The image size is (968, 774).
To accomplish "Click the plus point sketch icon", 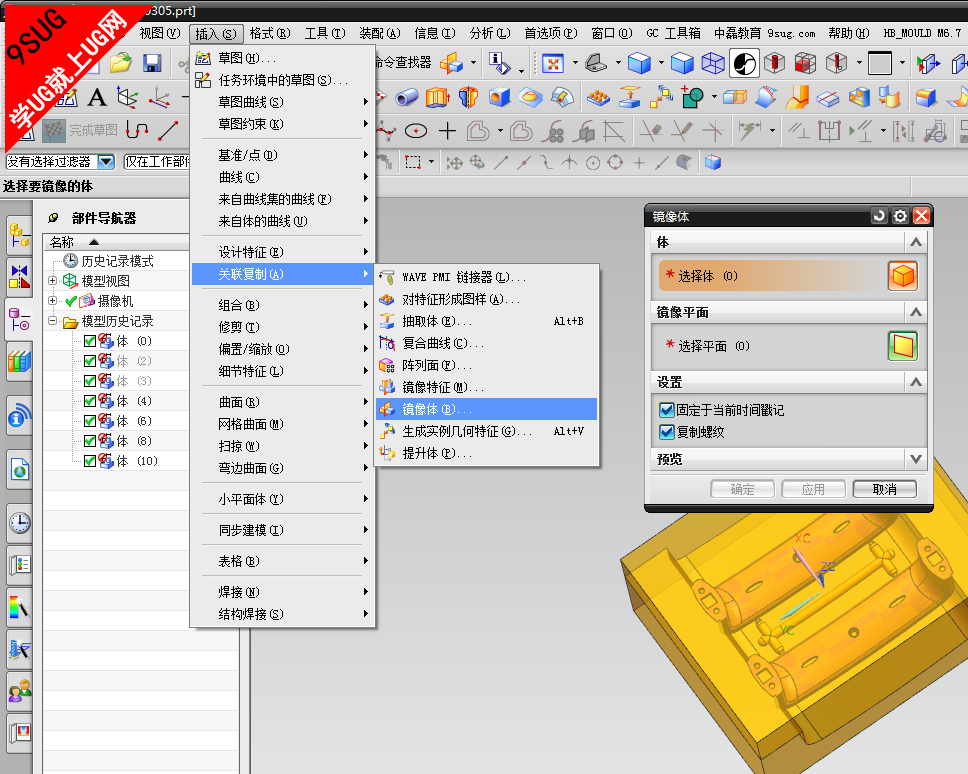I will 447,131.
